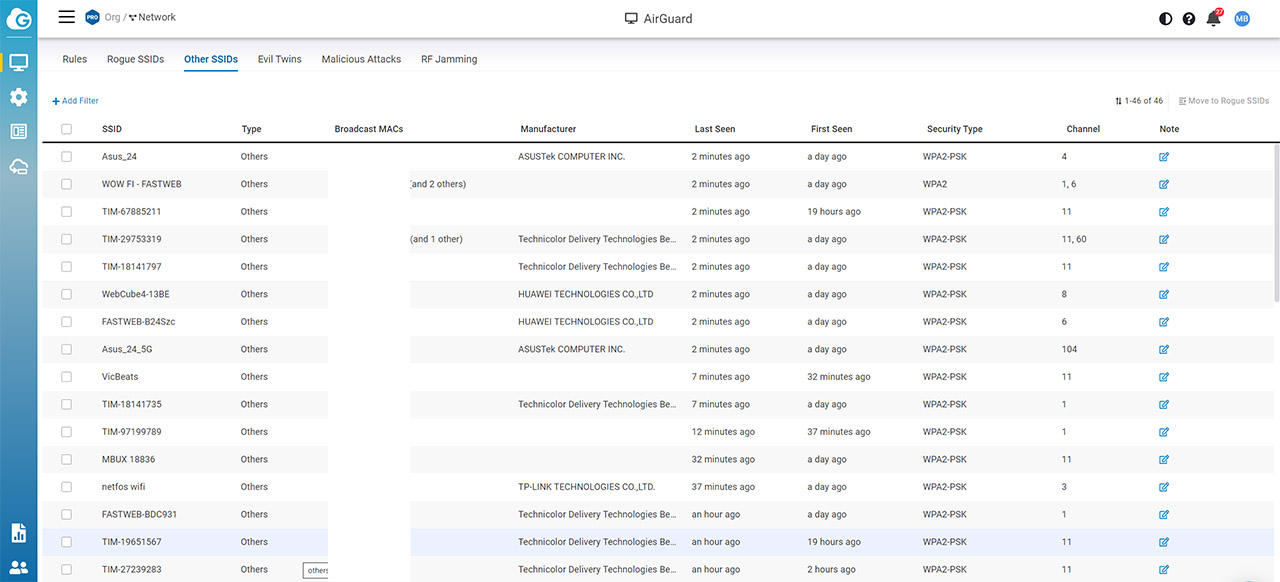The width and height of the screenshot is (1280, 582).
Task: Check the WOW FI - FASTWEB row checkbox
Action: tap(67, 184)
